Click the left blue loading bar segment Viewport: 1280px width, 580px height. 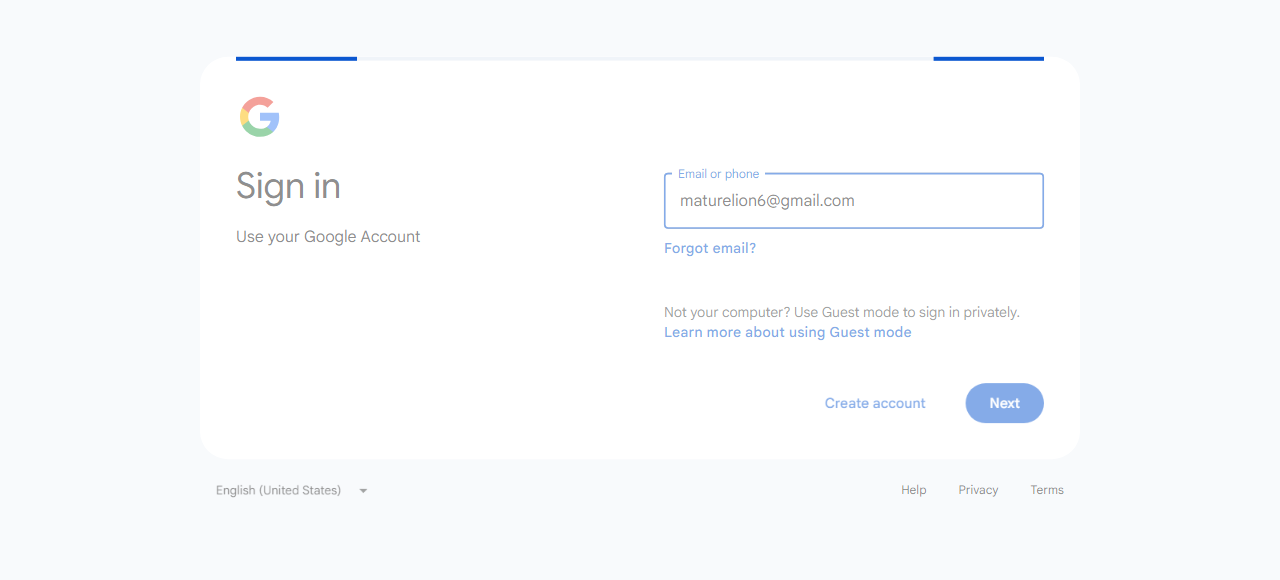point(296,59)
